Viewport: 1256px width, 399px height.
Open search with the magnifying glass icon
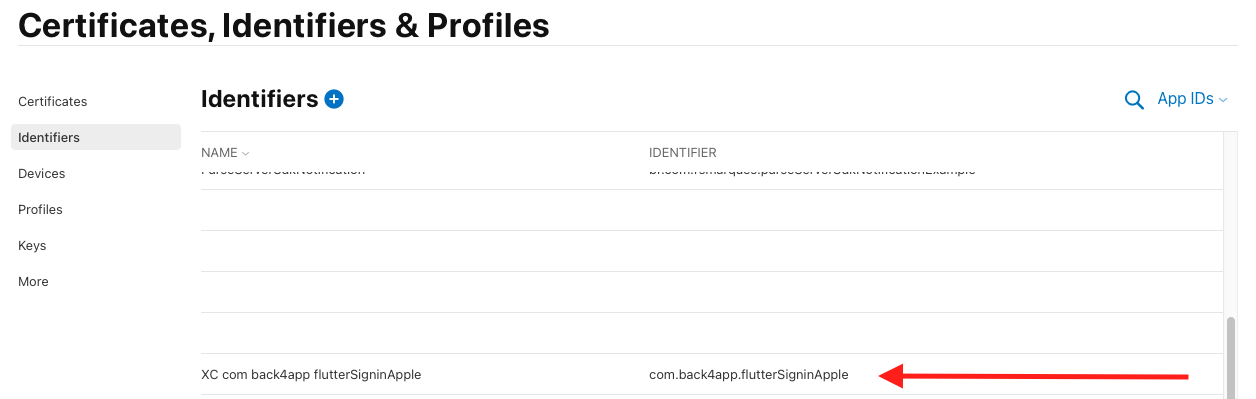[1134, 100]
